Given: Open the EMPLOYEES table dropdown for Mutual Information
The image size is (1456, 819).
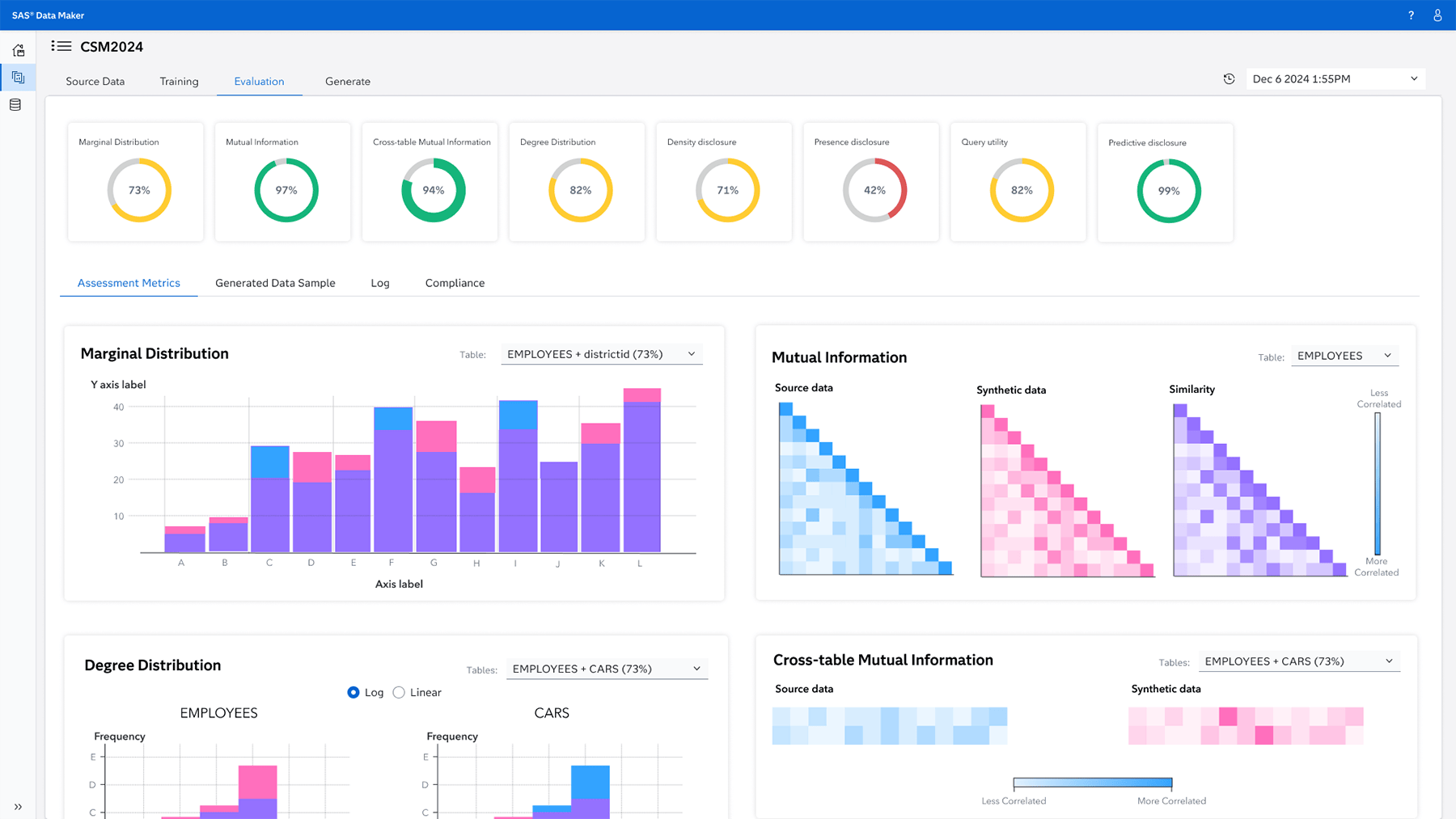Looking at the screenshot, I should pos(1344,356).
